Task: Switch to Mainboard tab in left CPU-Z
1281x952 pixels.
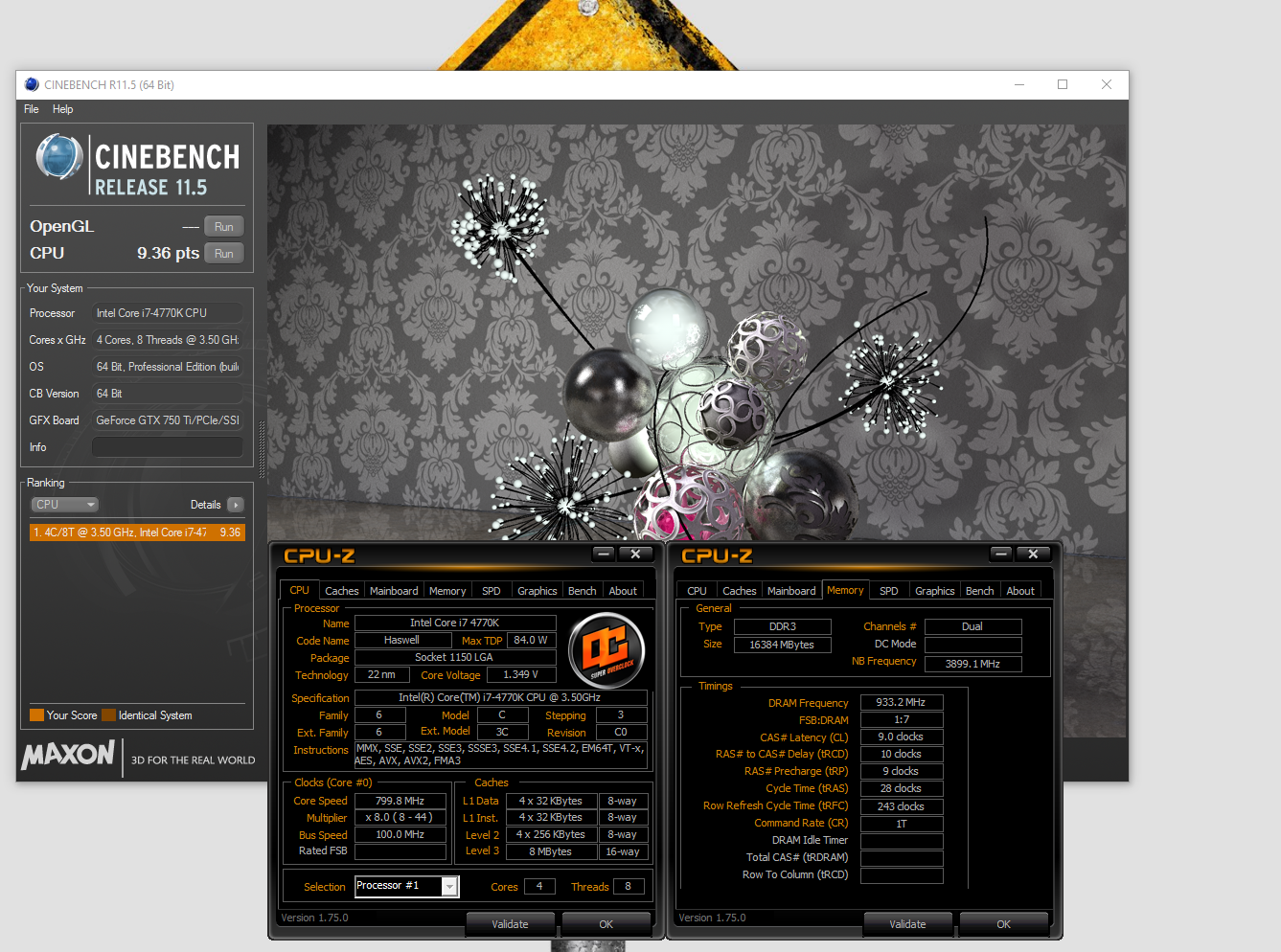Action: tap(394, 591)
